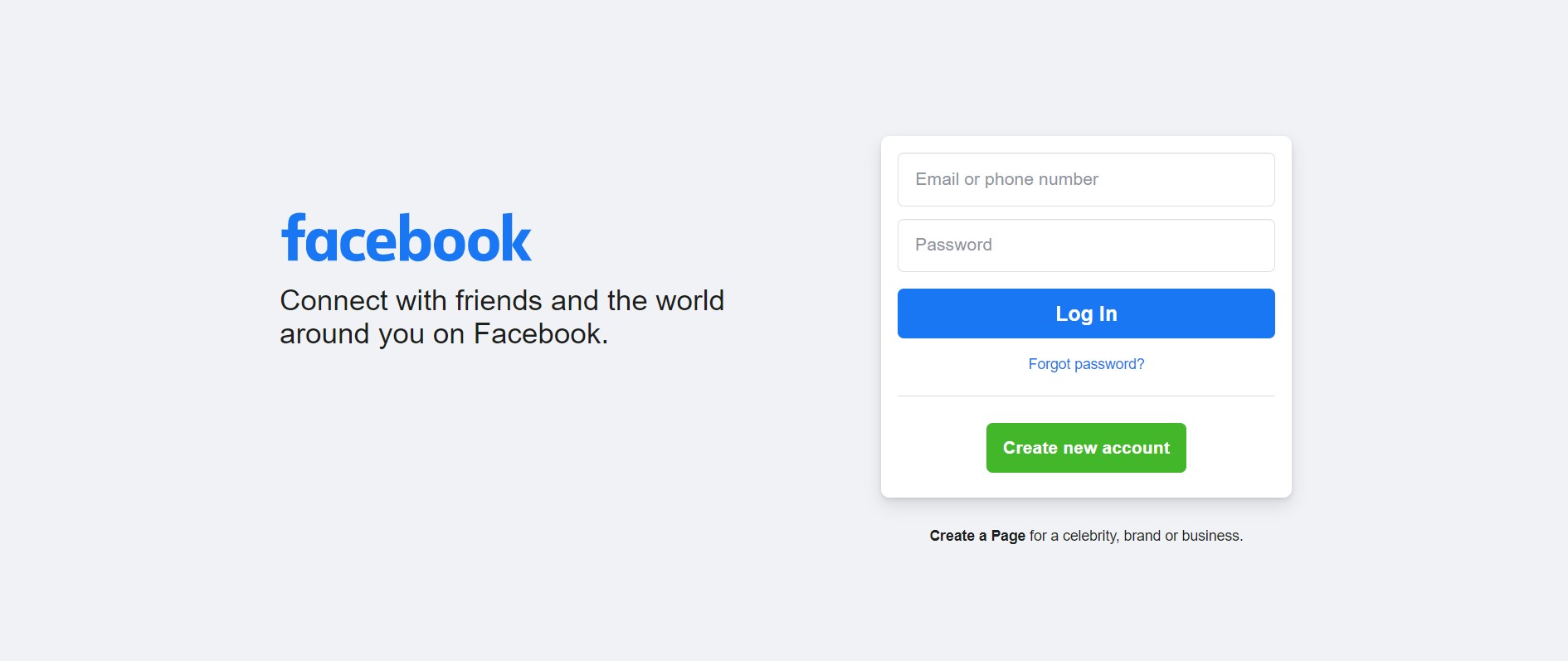Click the blue Log In button
1568x661 pixels.
point(1086,313)
